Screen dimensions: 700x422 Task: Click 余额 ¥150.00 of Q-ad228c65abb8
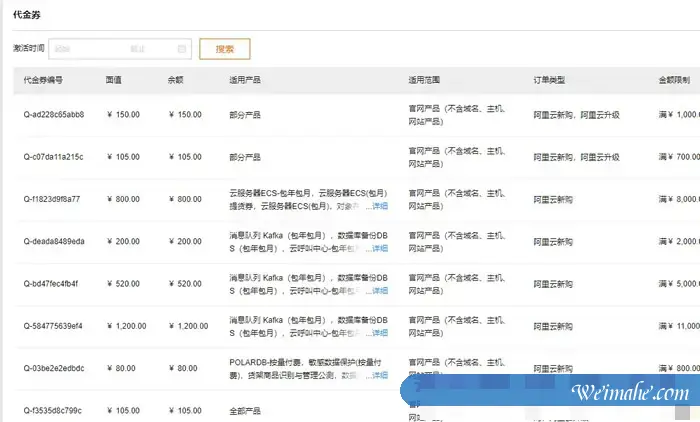point(185,115)
